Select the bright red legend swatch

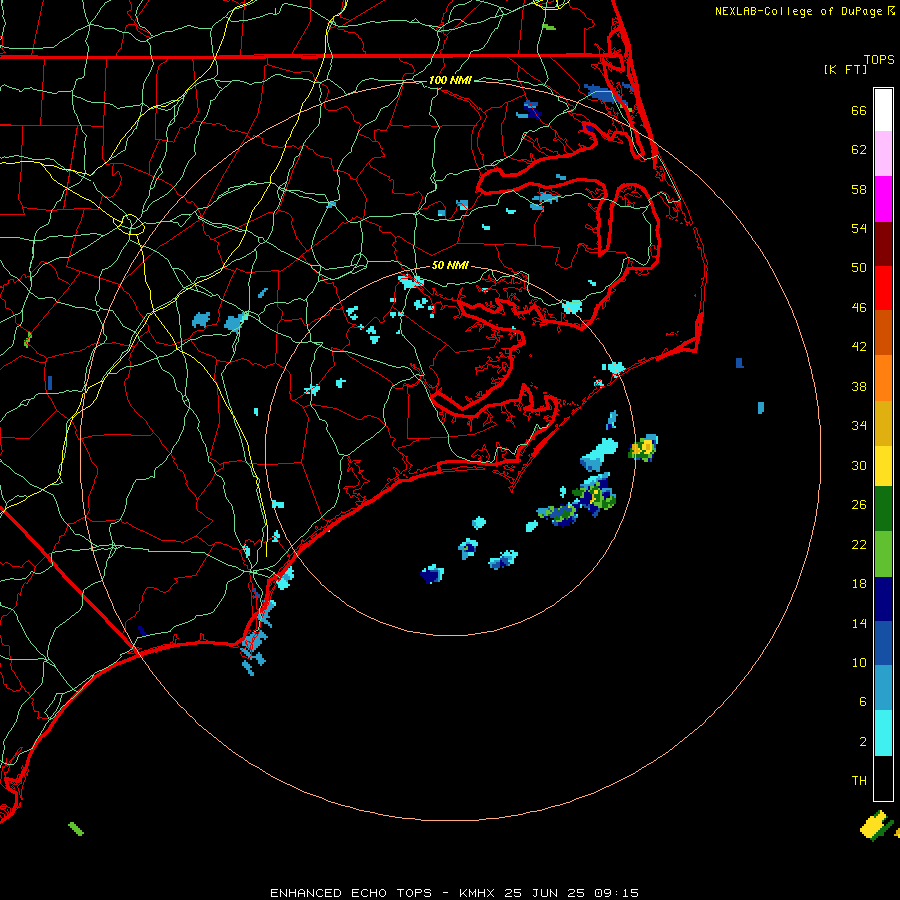(883, 288)
